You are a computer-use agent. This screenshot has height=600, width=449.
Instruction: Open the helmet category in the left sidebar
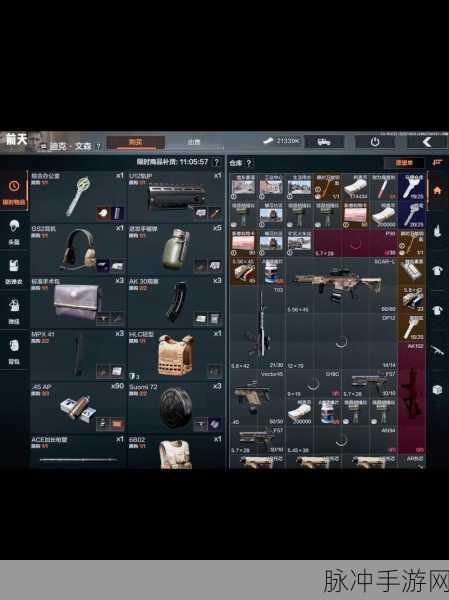tap(14, 230)
